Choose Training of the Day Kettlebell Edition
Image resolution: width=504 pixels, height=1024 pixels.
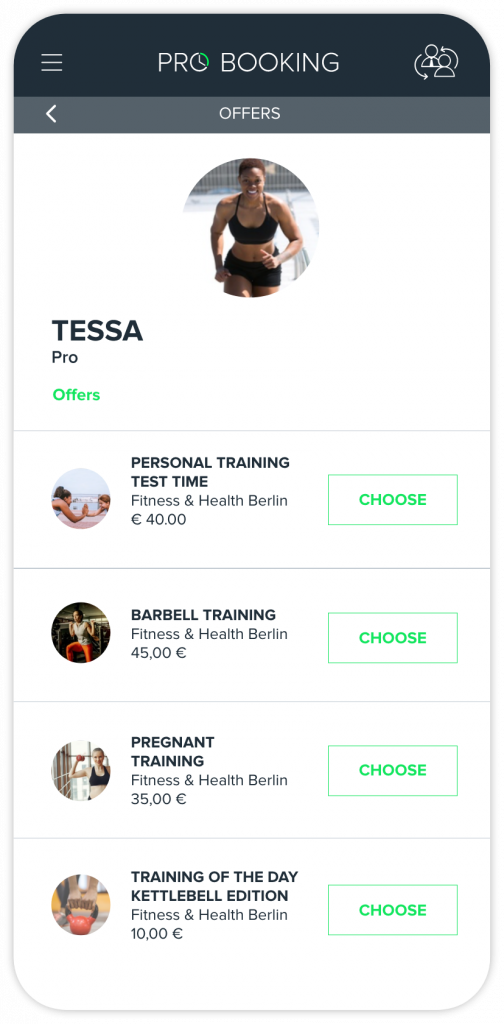tap(393, 910)
